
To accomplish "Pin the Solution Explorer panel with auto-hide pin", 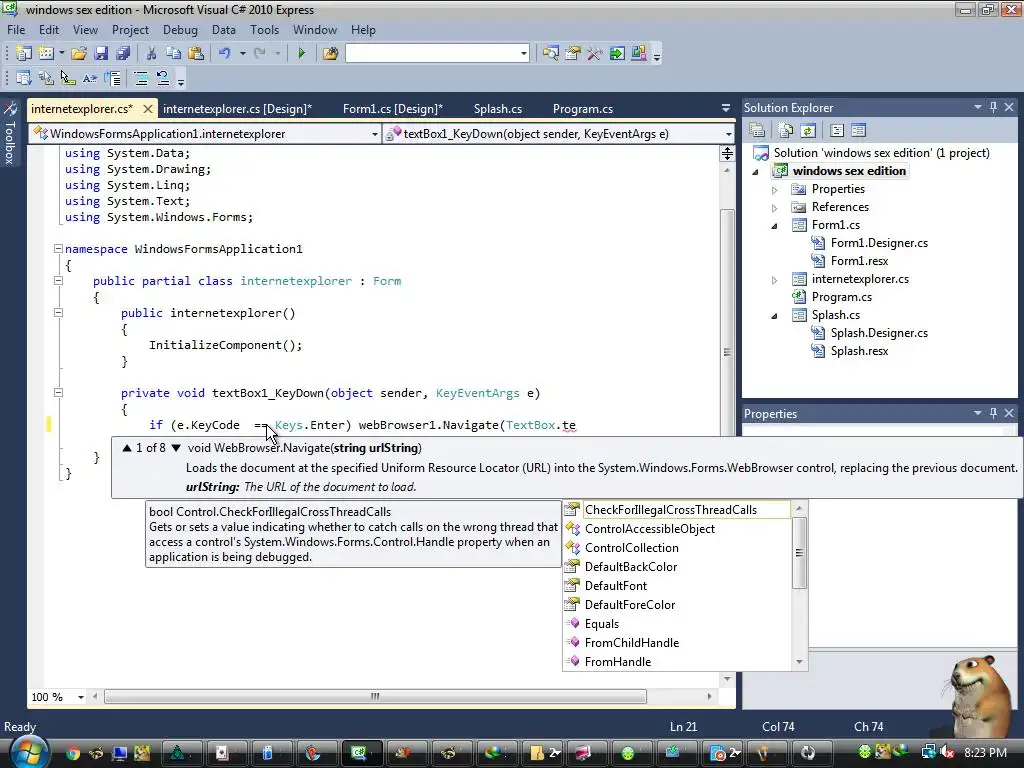I will click(993, 107).
